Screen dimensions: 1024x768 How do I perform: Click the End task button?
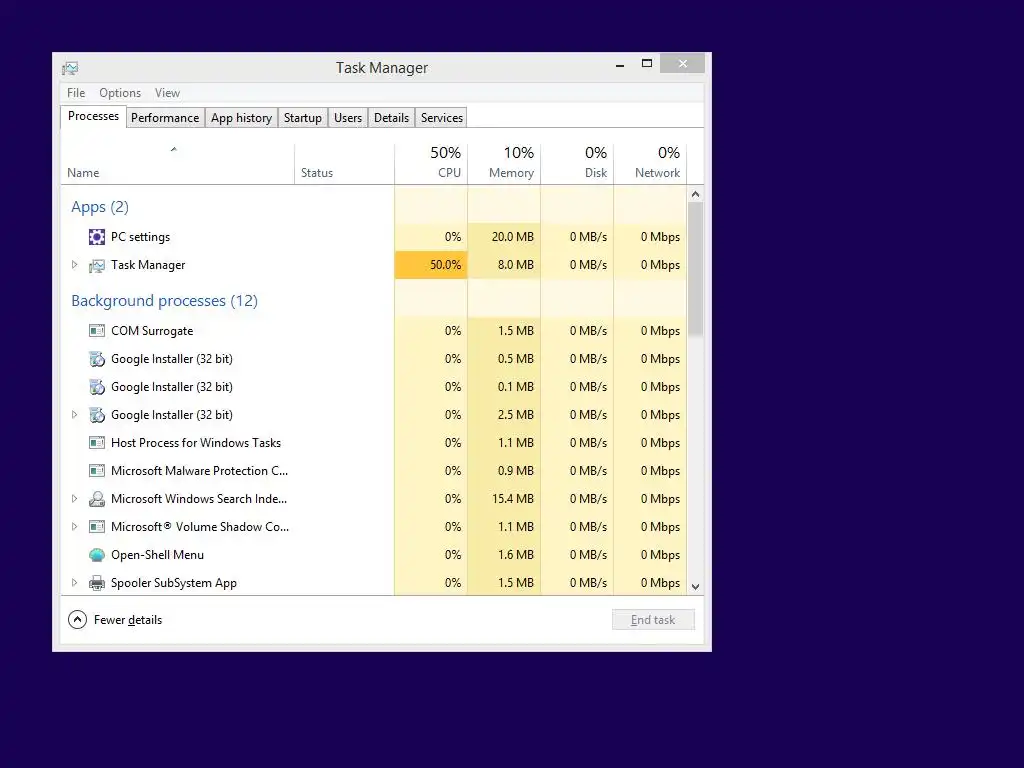pos(653,620)
